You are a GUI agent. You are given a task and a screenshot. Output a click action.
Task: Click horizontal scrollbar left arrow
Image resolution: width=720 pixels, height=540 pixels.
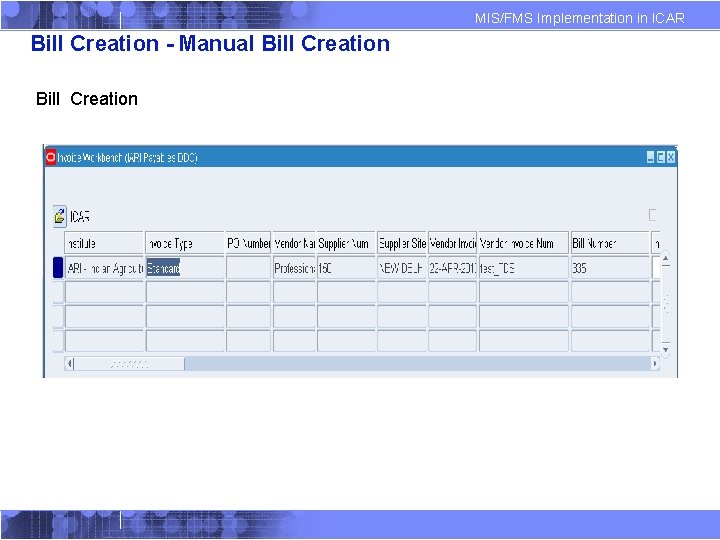[x=69, y=364]
